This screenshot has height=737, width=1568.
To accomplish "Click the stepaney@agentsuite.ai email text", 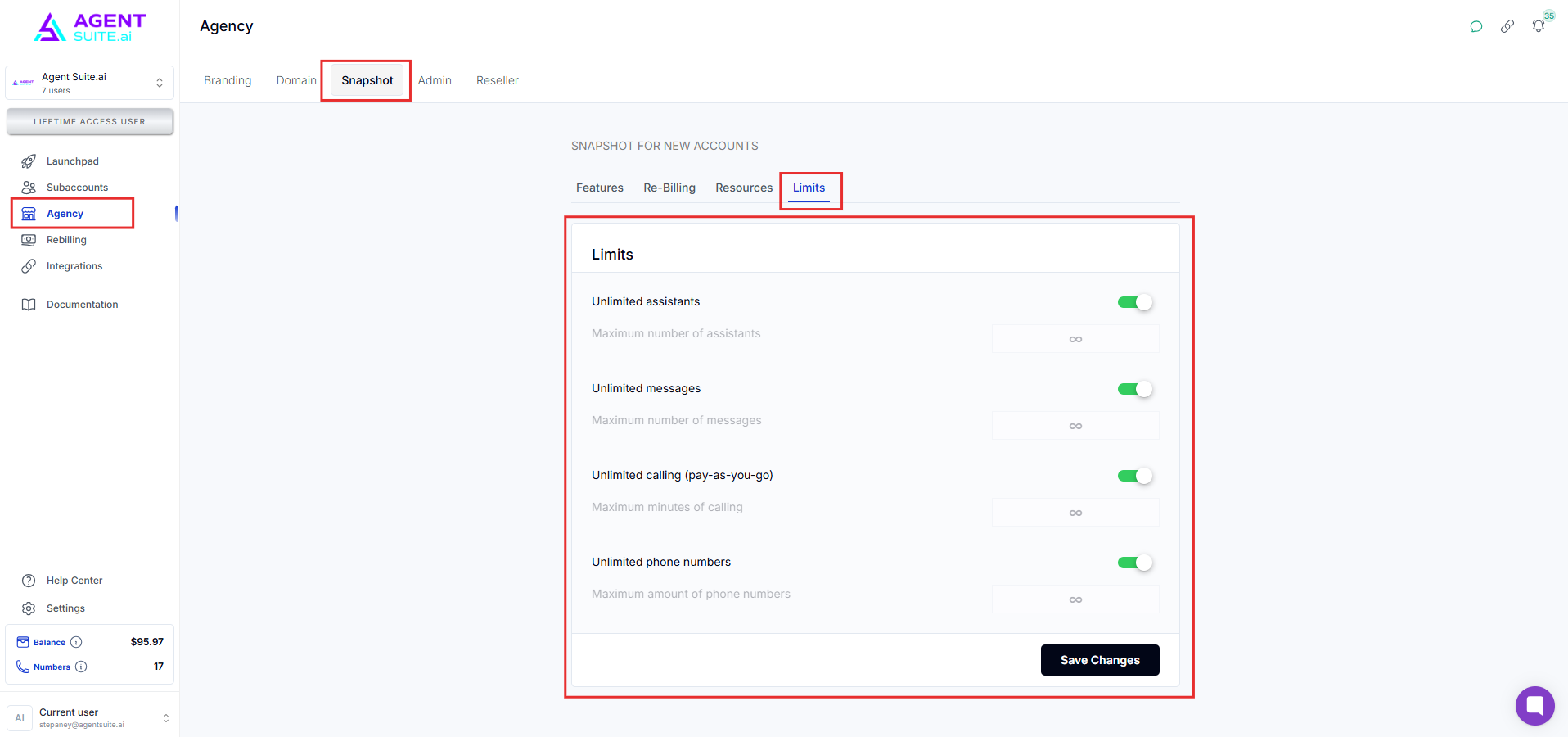I will click(82, 725).
